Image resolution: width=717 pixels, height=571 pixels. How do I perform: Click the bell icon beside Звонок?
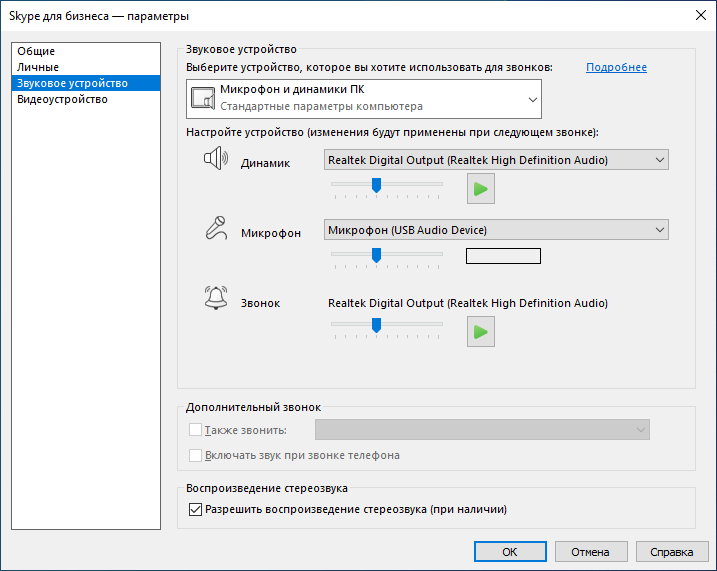point(216,298)
